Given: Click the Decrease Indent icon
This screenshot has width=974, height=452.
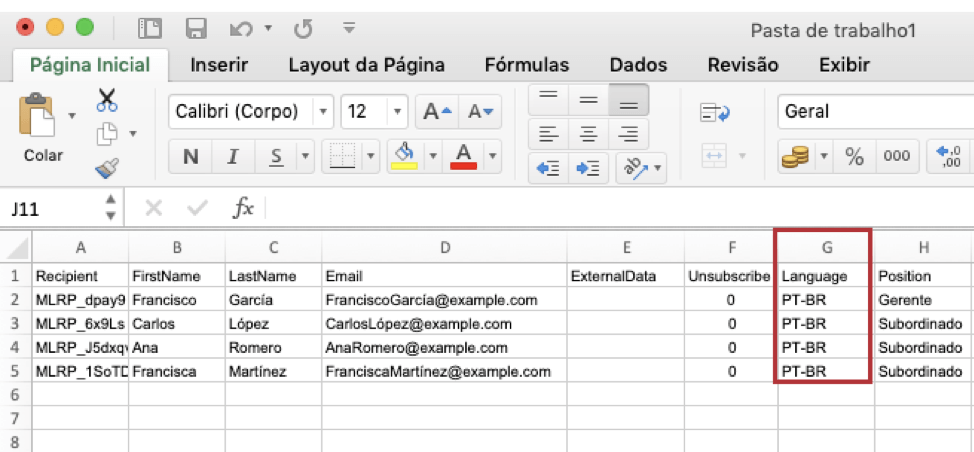Looking at the screenshot, I should click(x=548, y=168).
